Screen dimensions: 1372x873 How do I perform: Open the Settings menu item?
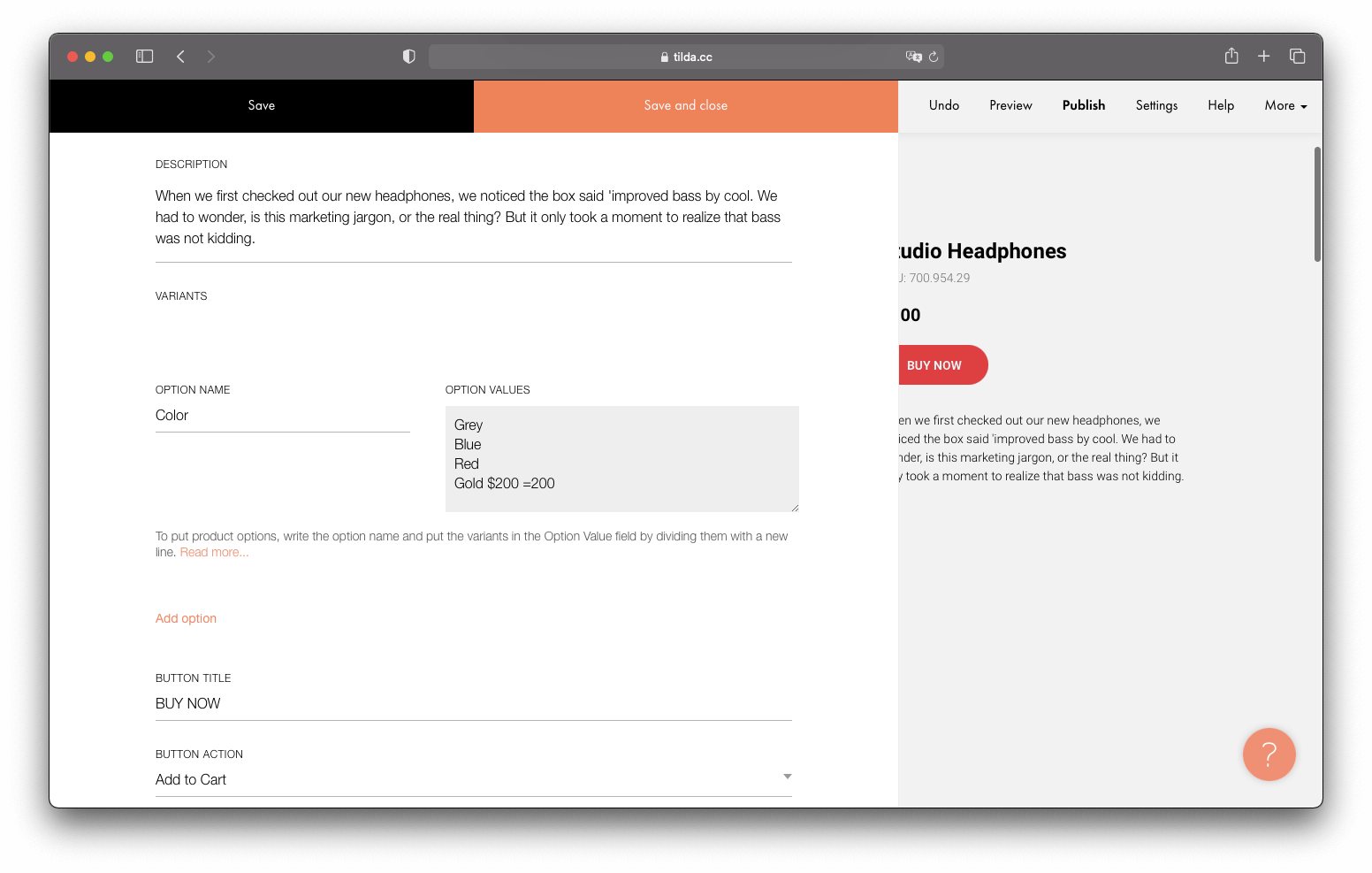tap(1156, 105)
